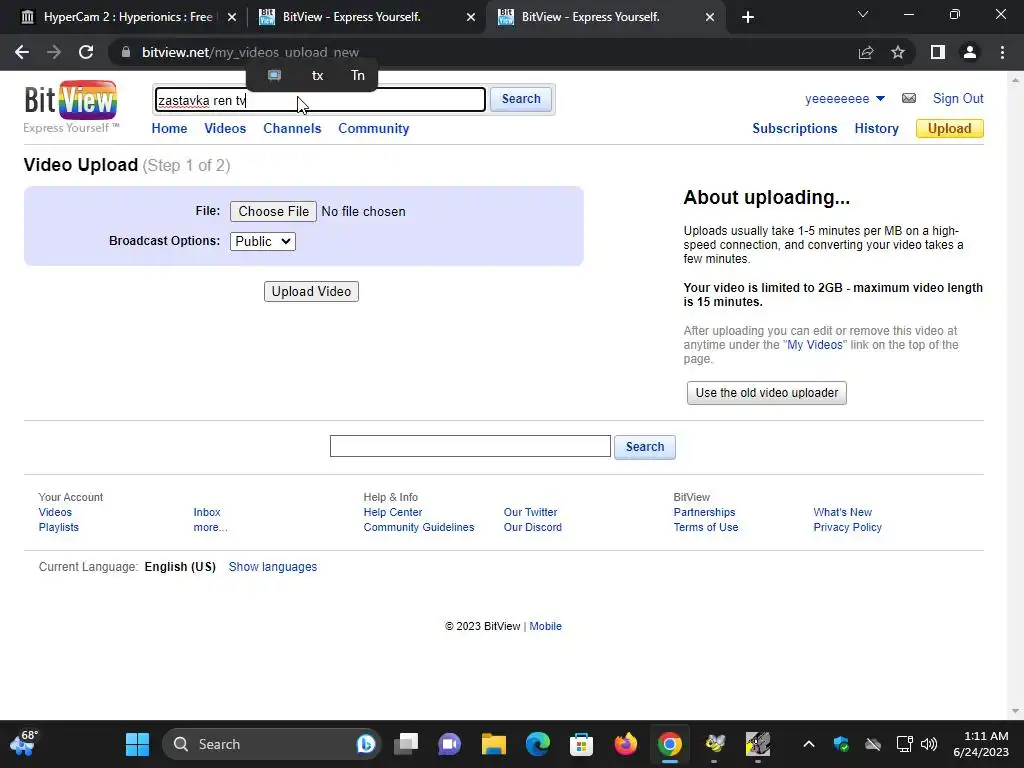Click Show languages
The image size is (1024, 768).
click(x=272, y=567)
